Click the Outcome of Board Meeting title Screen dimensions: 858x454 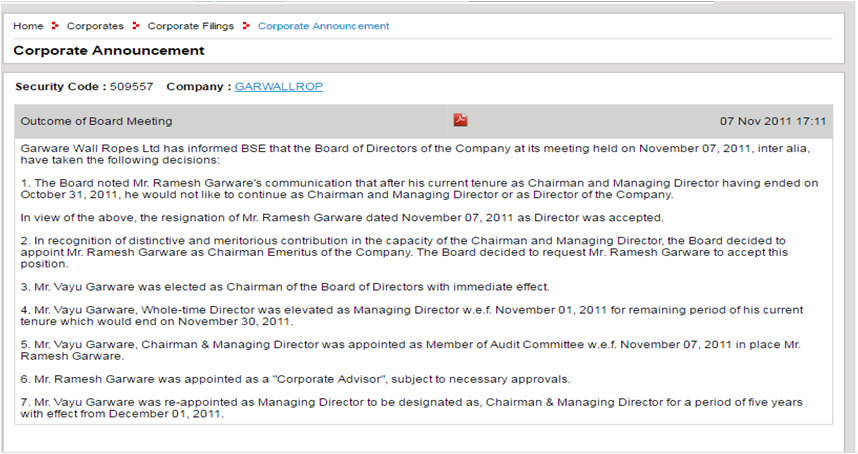[x=96, y=121]
